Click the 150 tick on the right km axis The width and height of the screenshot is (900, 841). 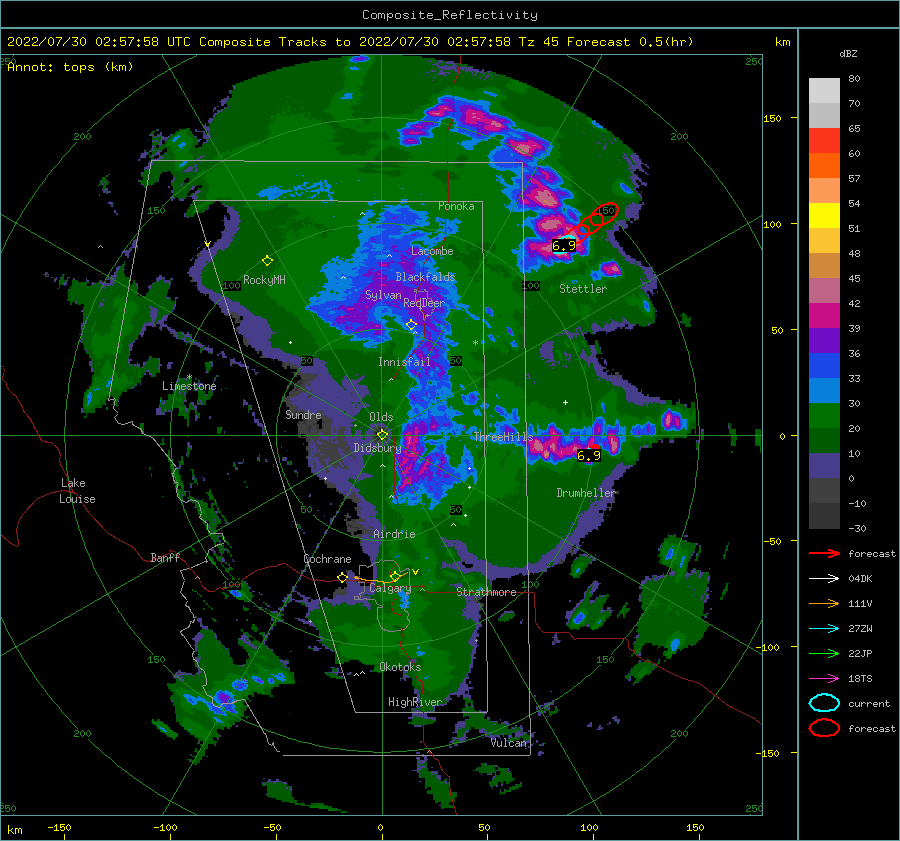click(772, 118)
